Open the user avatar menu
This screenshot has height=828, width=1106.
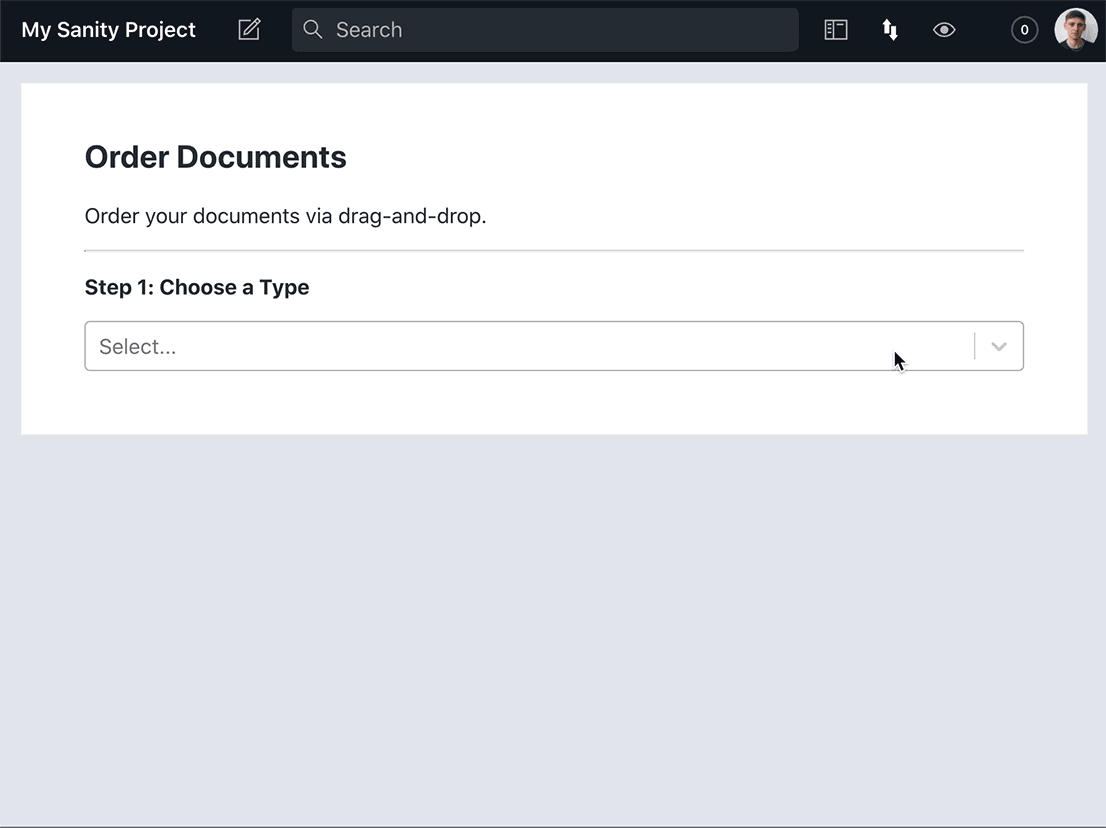pyautogui.click(x=1076, y=30)
